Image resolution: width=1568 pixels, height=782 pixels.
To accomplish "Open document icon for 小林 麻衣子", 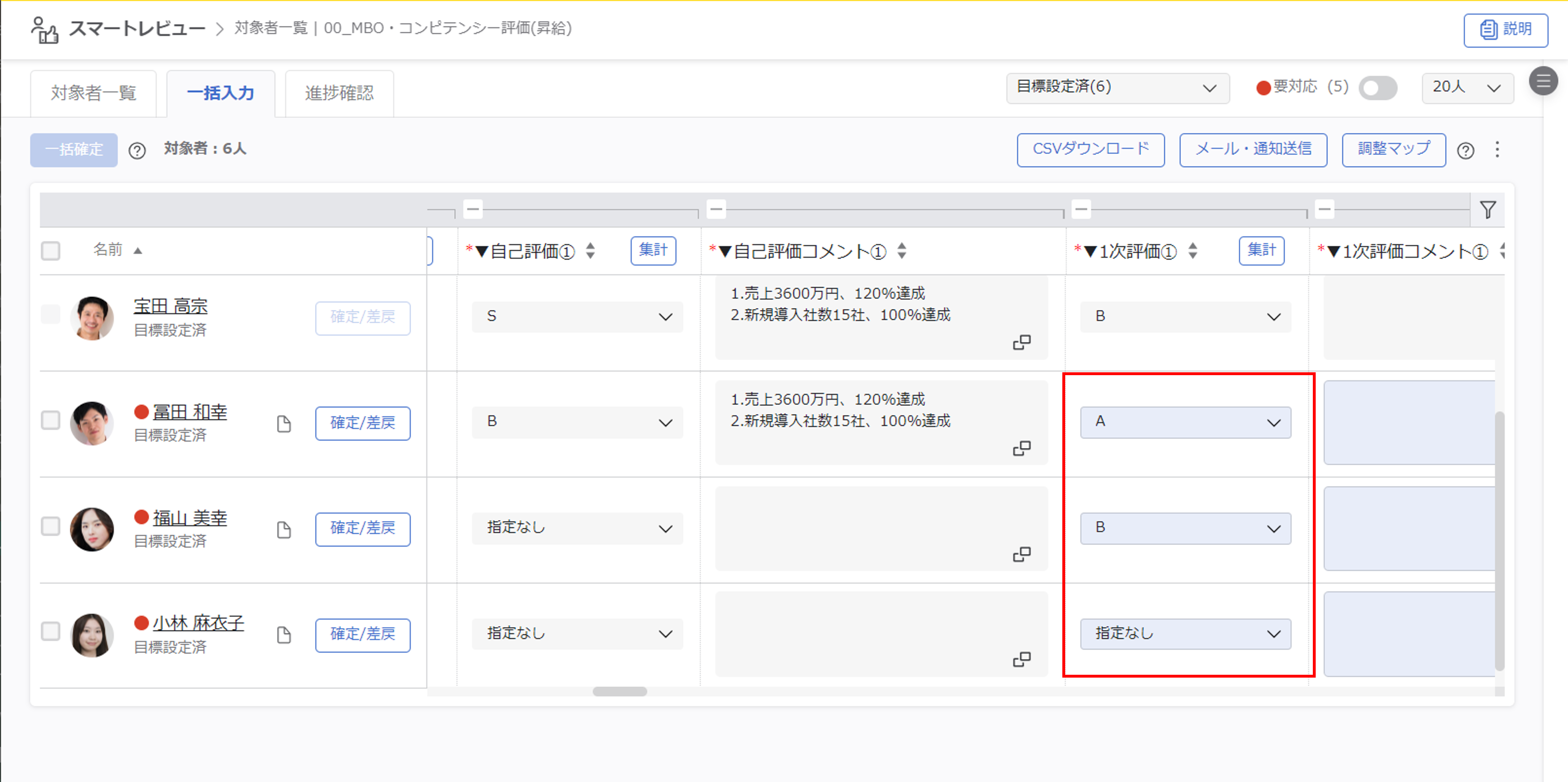I will [284, 635].
